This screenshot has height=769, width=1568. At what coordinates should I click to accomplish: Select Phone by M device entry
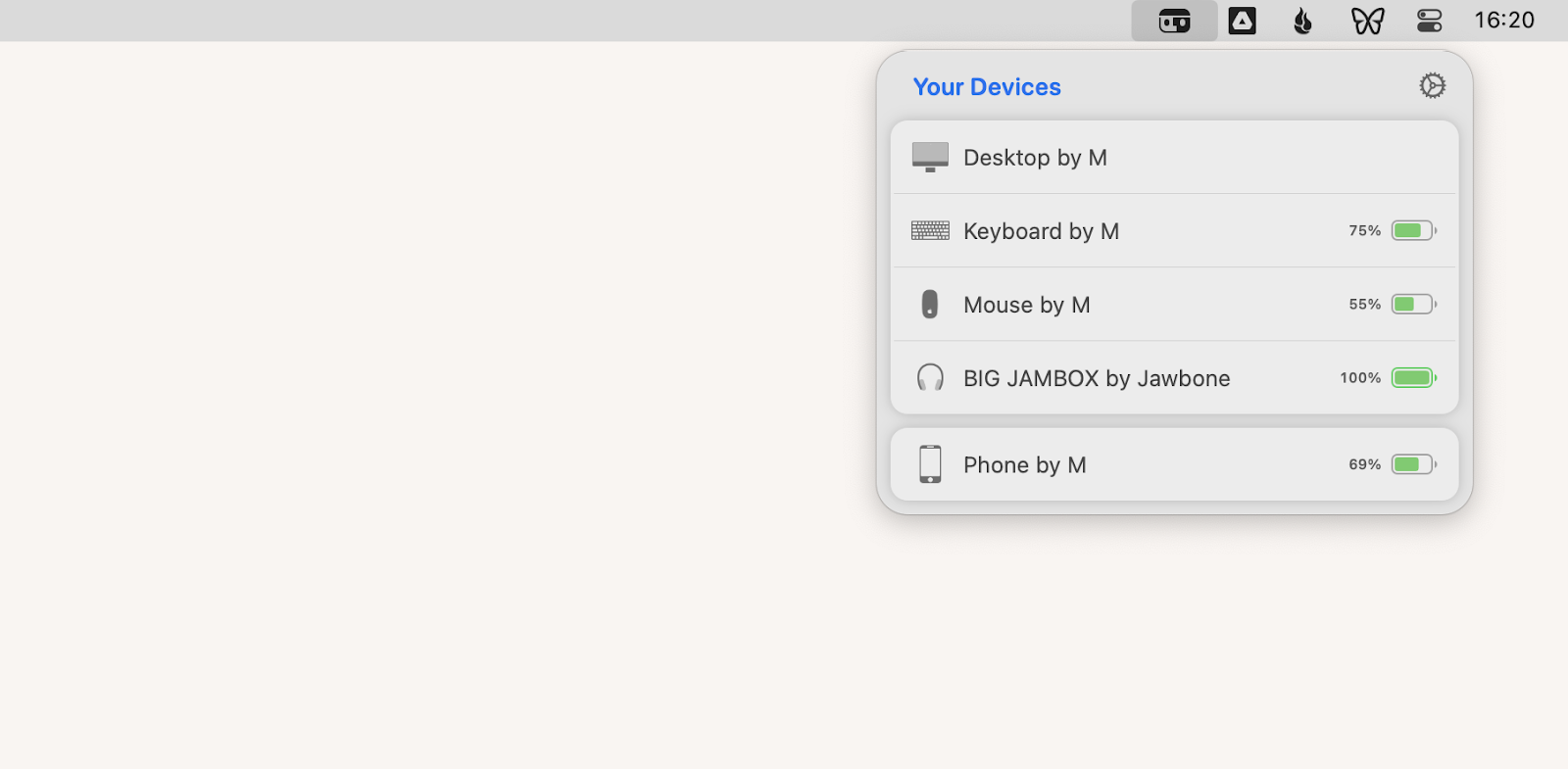click(x=1127, y=464)
